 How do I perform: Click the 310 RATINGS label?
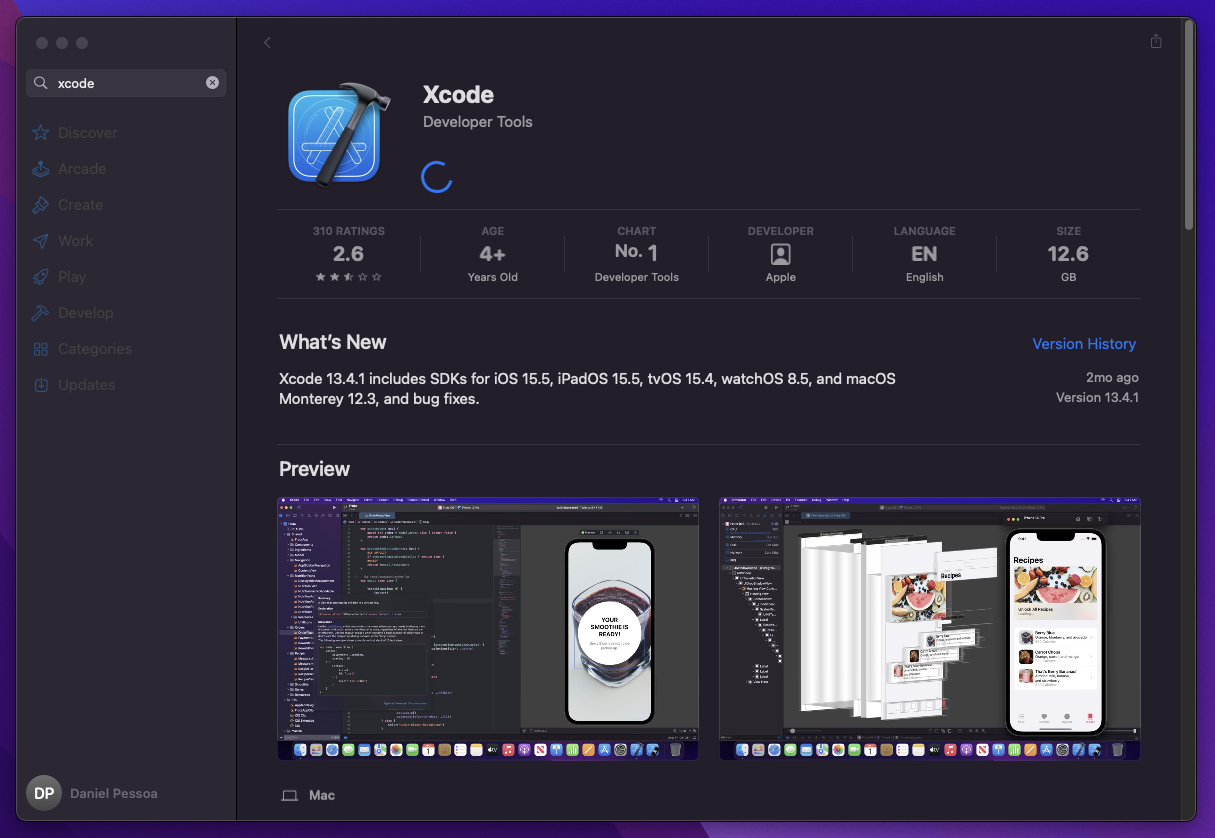pyautogui.click(x=349, y=231)
